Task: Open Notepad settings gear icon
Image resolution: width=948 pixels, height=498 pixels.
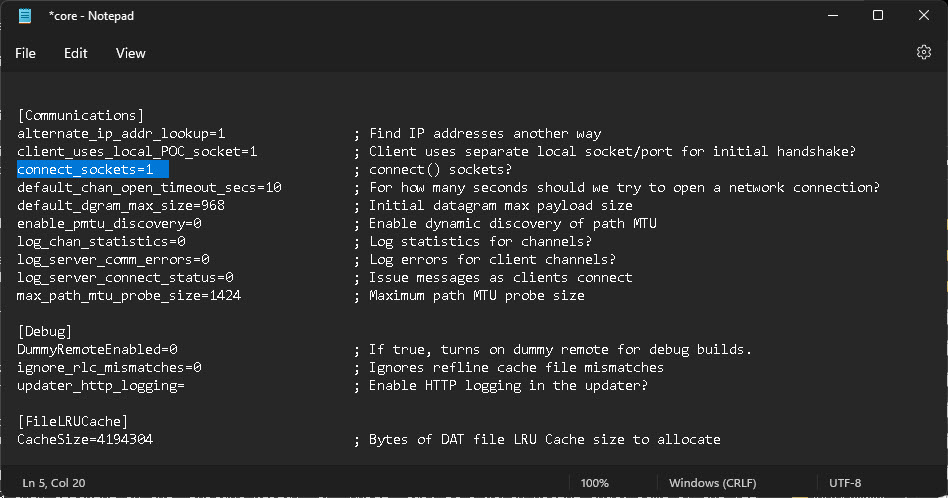Action: point(923,53)
